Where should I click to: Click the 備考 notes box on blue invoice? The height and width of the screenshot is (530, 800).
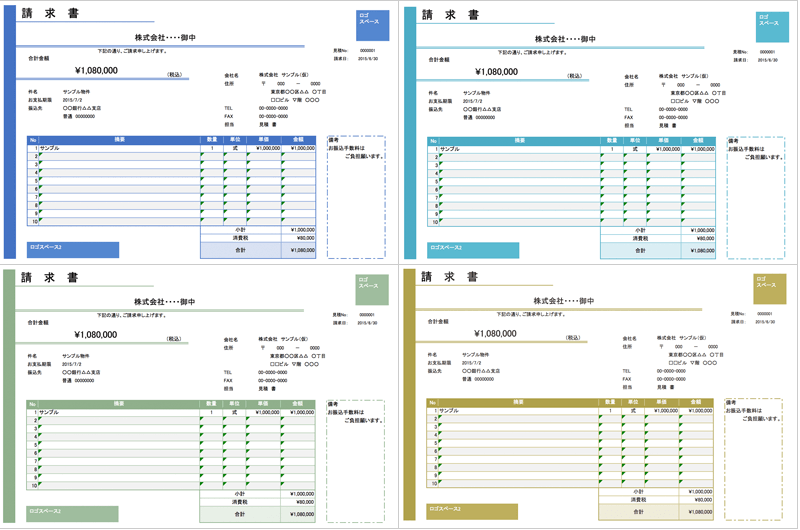[356, 197]
